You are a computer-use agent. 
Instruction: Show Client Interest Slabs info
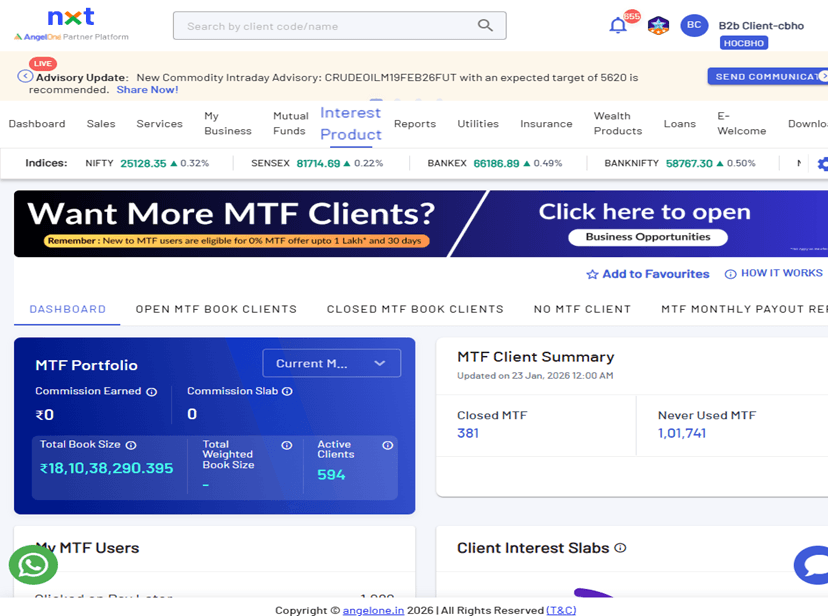pos(621,548)
